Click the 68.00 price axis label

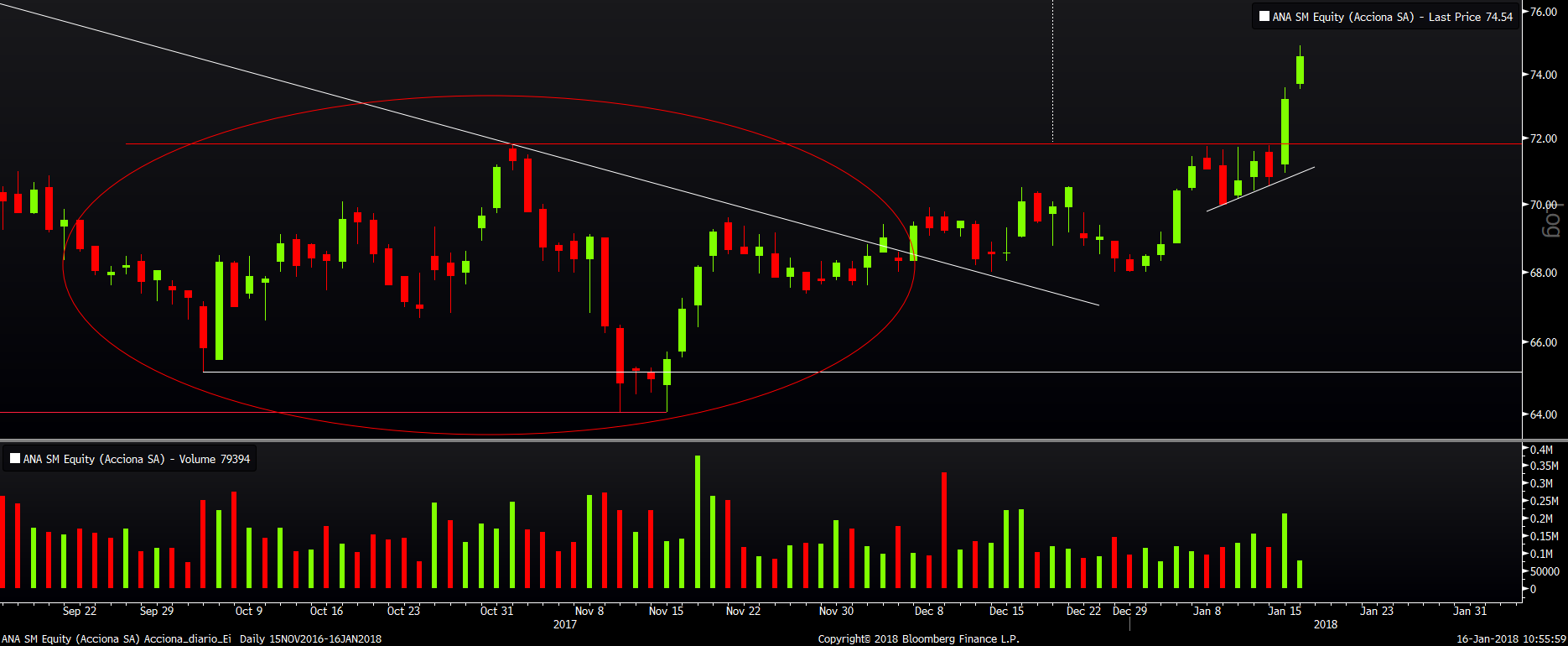[1544, 273]
